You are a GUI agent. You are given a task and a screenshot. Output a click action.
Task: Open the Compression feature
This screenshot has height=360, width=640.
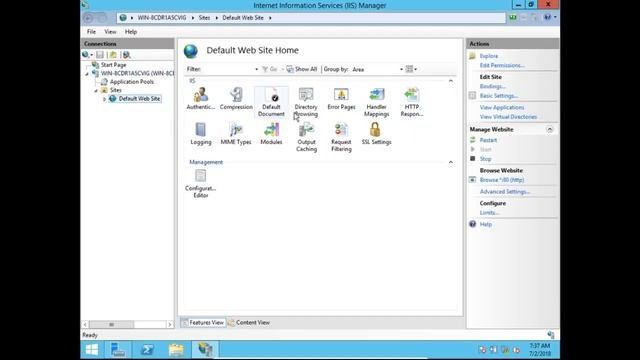point(236,99)
